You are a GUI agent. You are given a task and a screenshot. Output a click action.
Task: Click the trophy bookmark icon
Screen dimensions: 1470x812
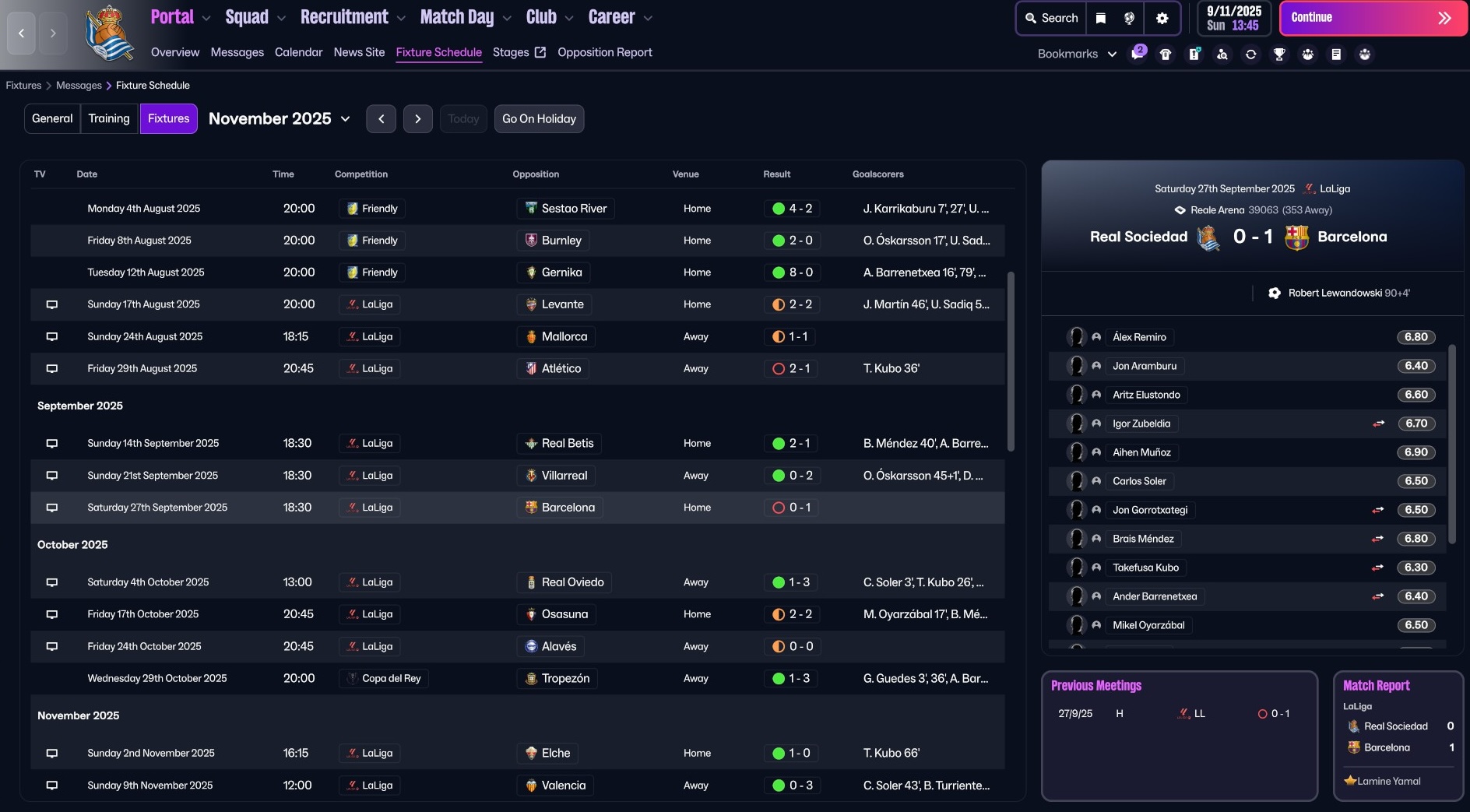pos(1278,54)
